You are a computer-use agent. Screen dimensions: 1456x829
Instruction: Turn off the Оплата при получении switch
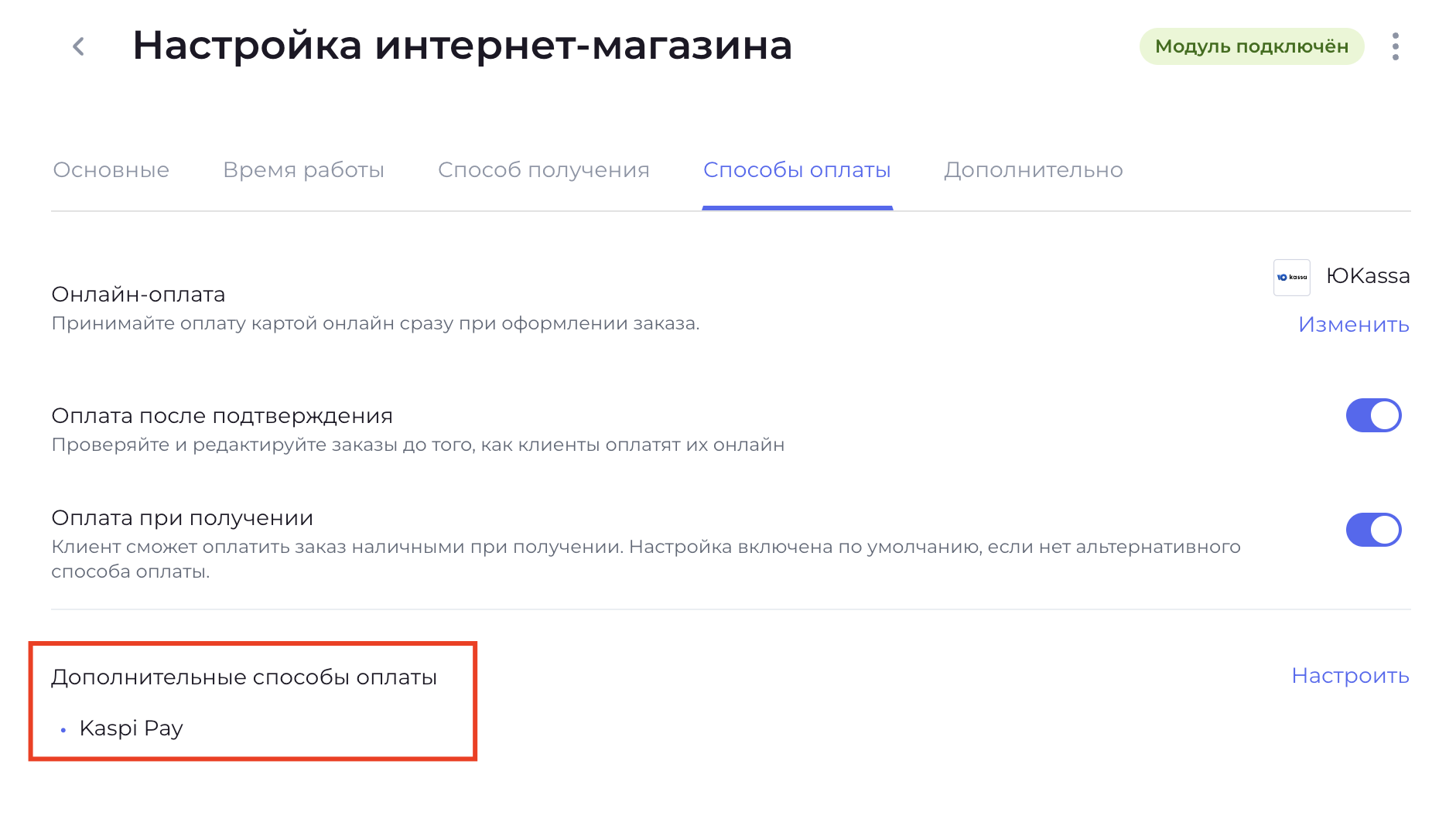(1373, 530)
